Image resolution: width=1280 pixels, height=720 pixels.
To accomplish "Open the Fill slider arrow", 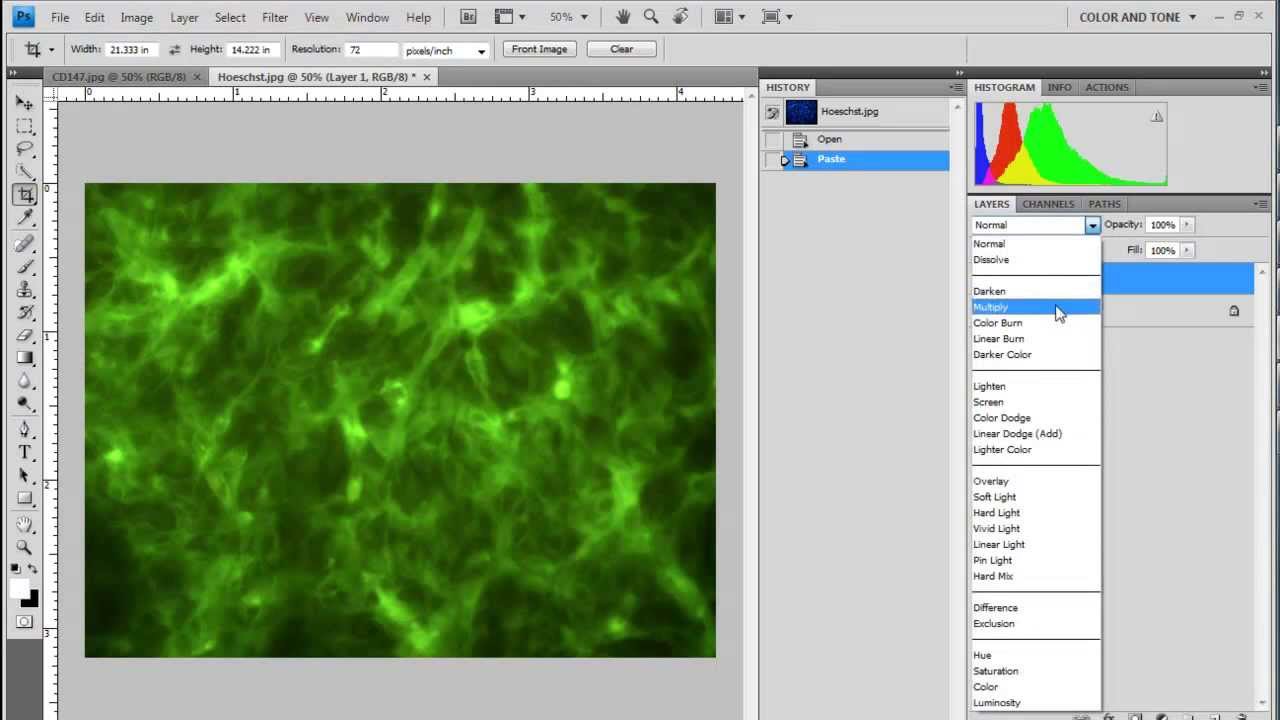I will (x=1187, y=250).
